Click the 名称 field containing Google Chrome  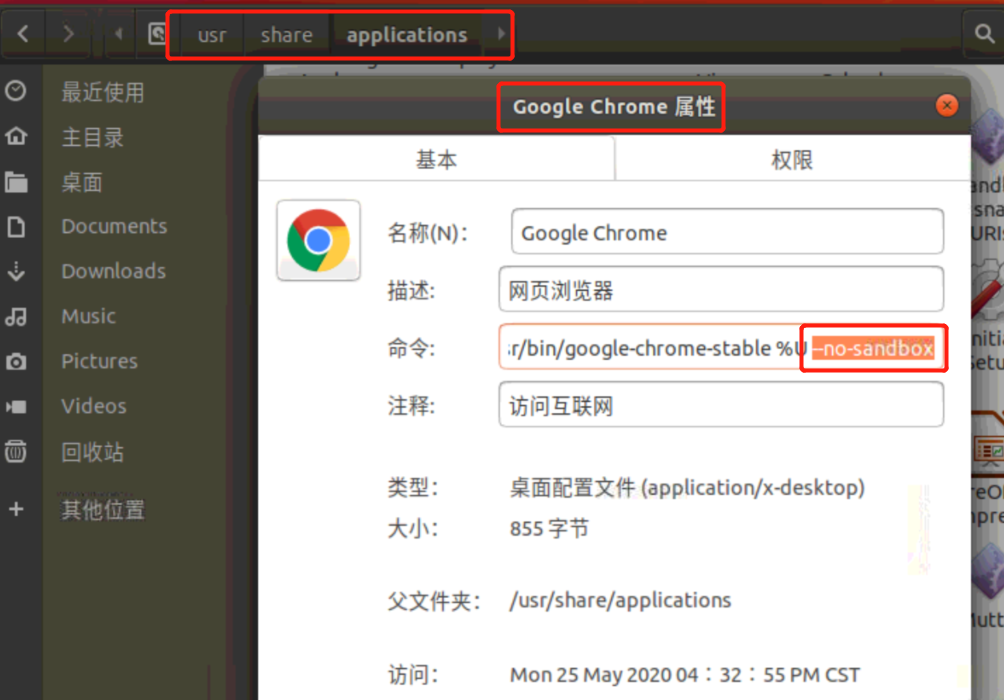tap(727, 231)
